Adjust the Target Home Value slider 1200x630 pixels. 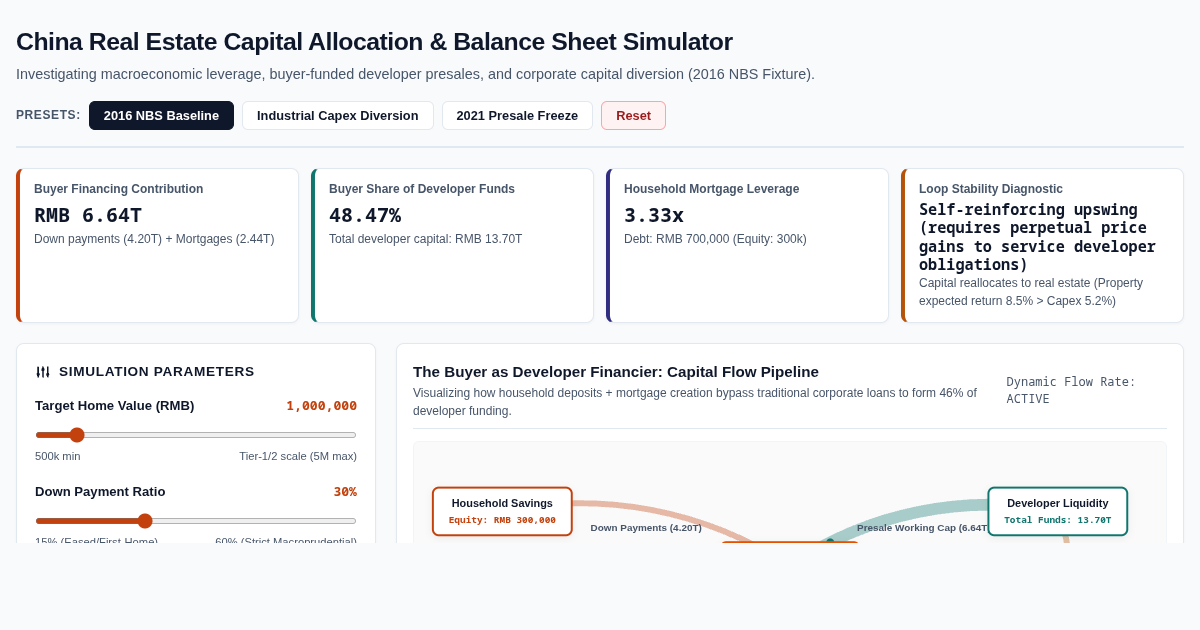coord(196,435)
